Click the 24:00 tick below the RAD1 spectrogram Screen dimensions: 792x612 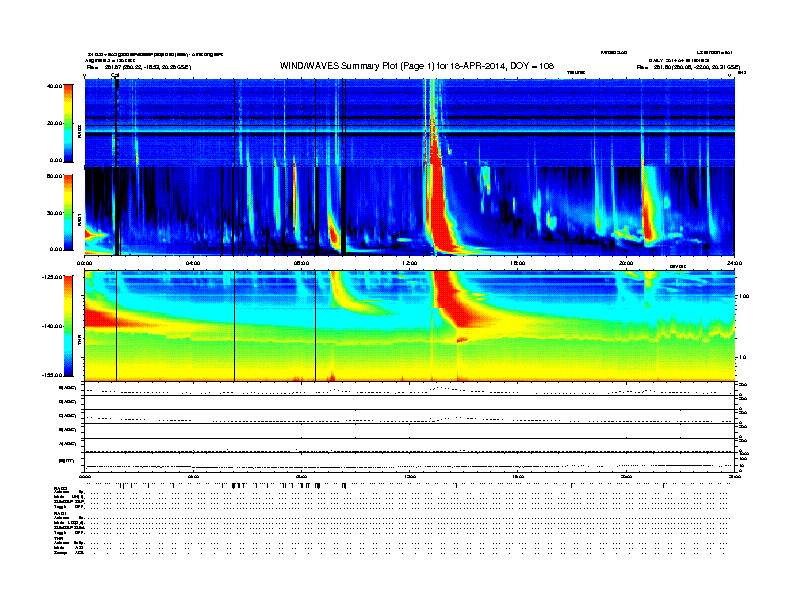734,263
